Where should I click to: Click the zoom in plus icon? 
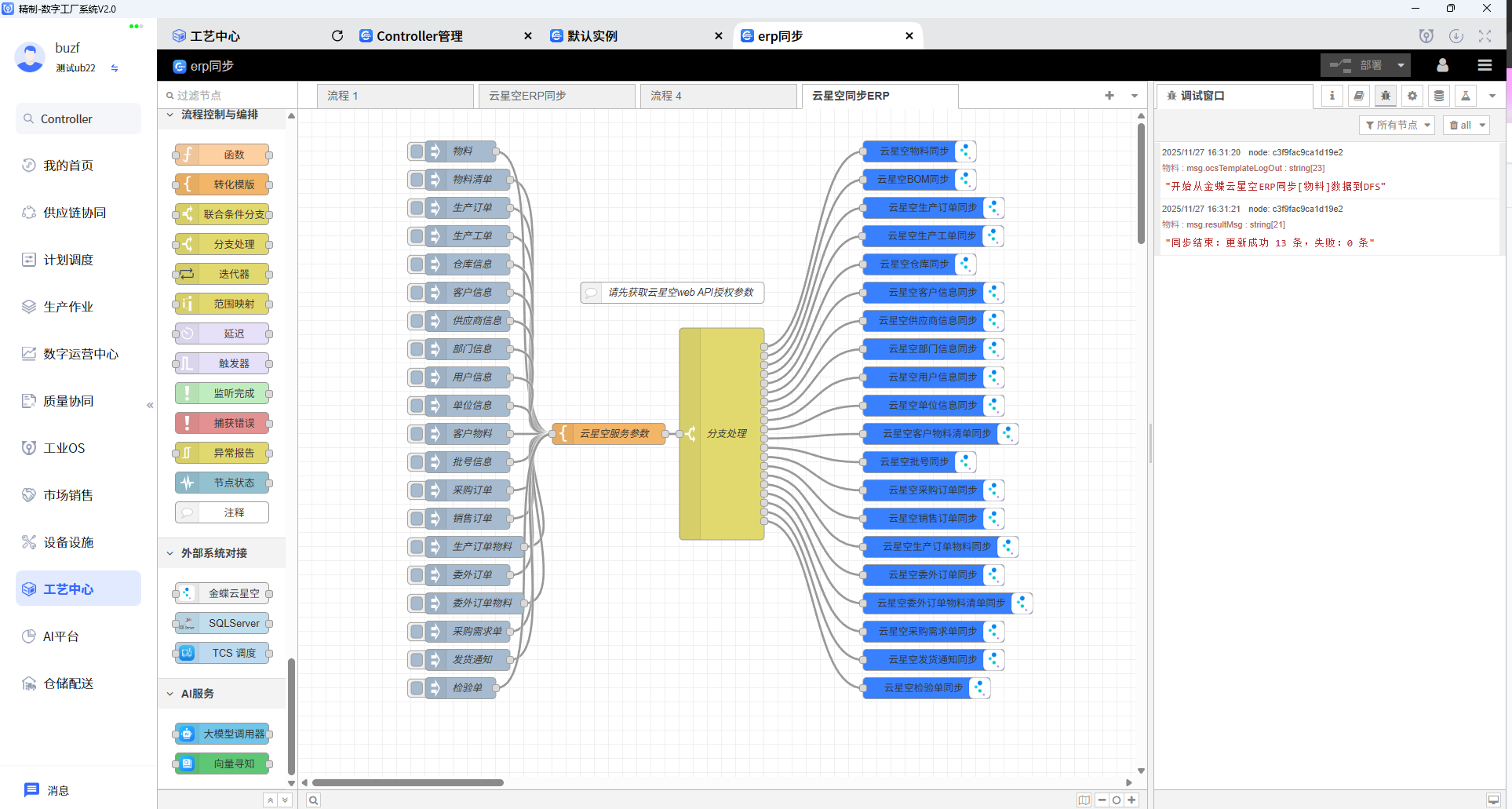click(1131, 800)
